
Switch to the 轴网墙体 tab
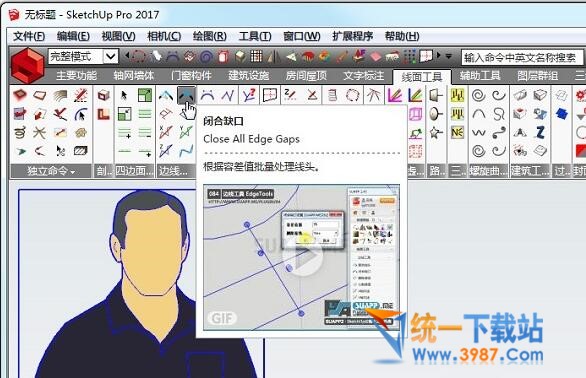pyautogui.click(x=134, y=76)
